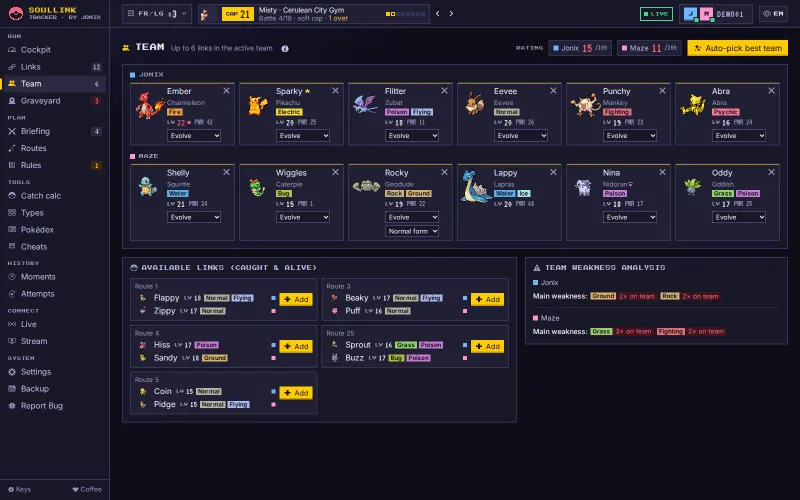The height and width of the screenshot is (500, 800).
Task: Add the Route 4 link Hiss and Sandy
Action: (x=296, y=346)
